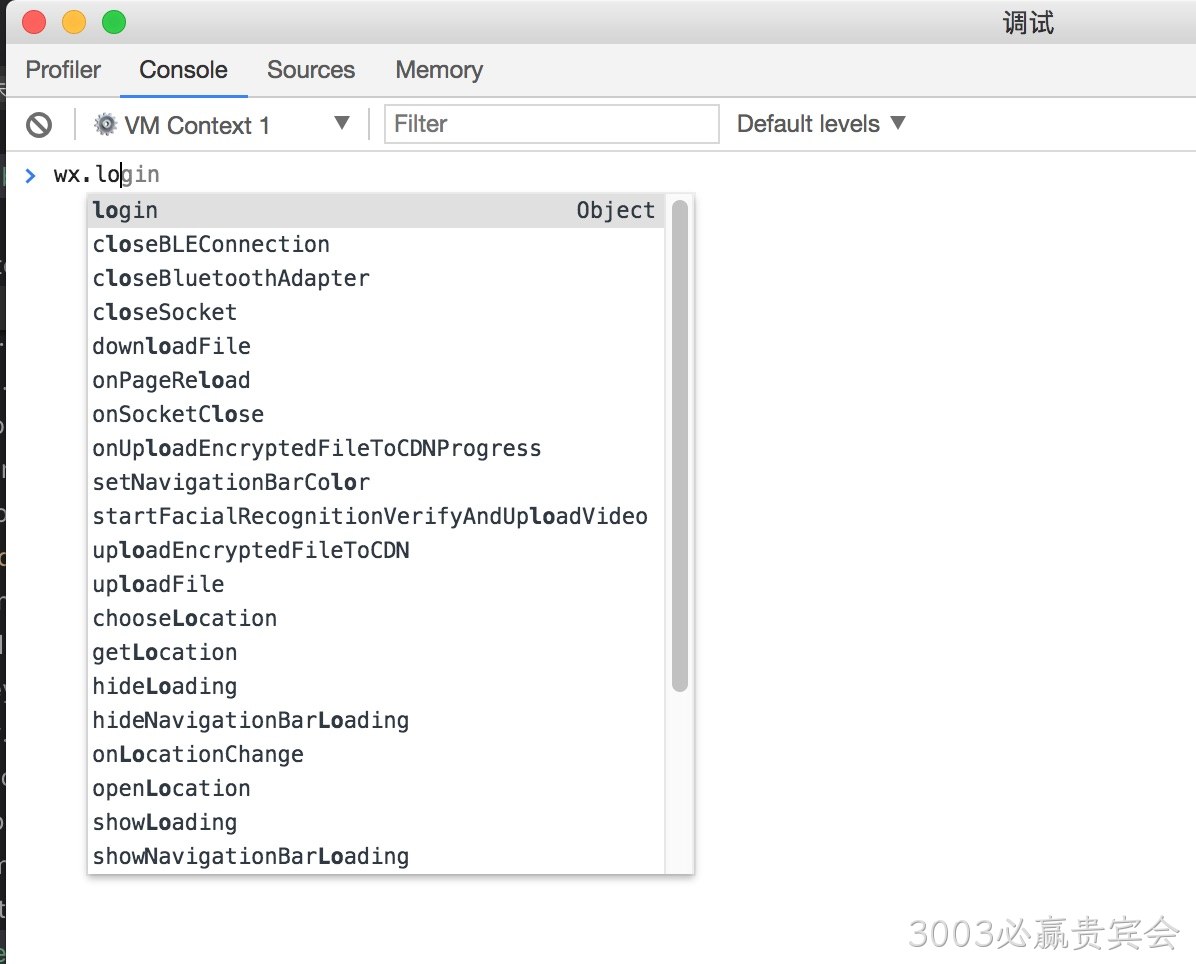Choose login from autocomplete suggestions

[376, 210]
